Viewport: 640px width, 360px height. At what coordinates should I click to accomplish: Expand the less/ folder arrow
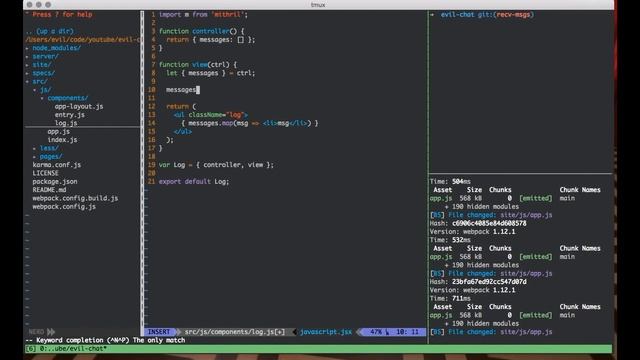[x=35, y=148]
